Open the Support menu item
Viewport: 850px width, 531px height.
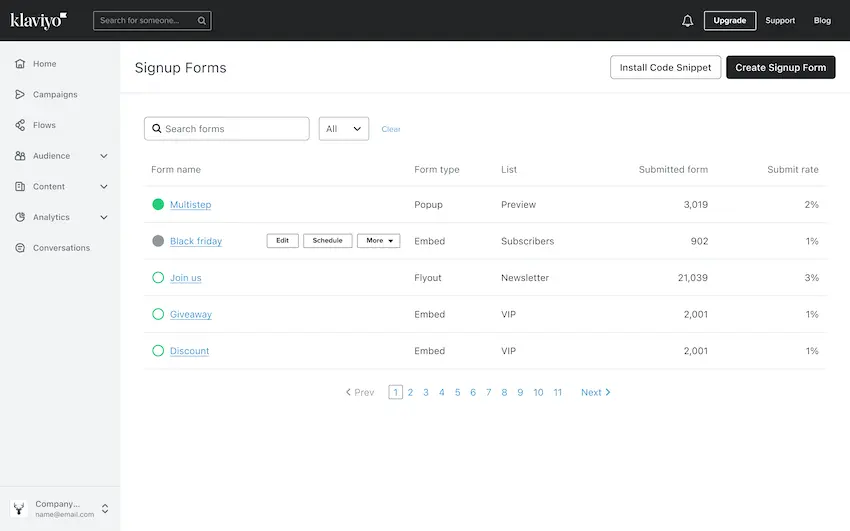tap(780, 20)
